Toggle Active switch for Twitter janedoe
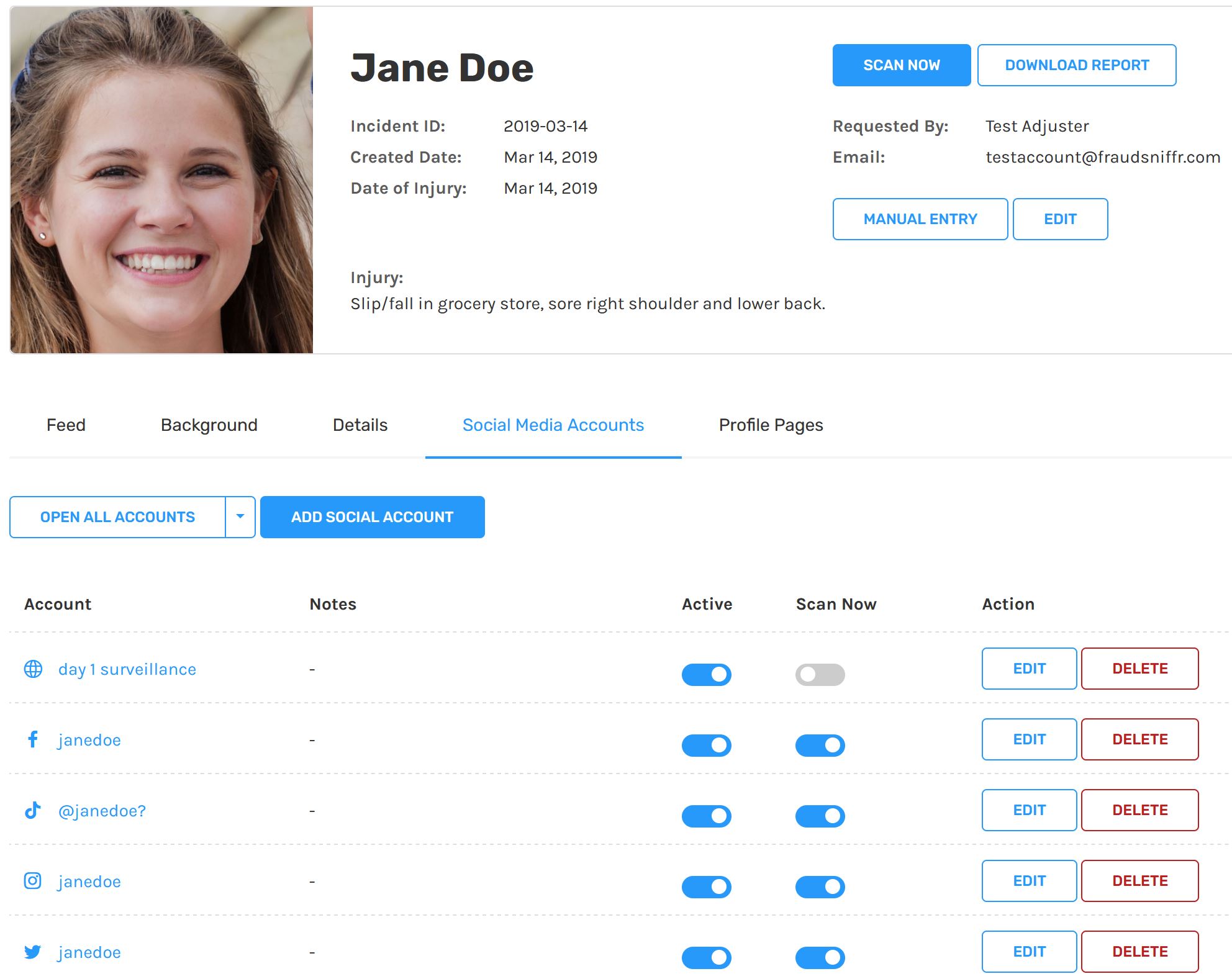The image size is (1232, 979). (707, 957)
